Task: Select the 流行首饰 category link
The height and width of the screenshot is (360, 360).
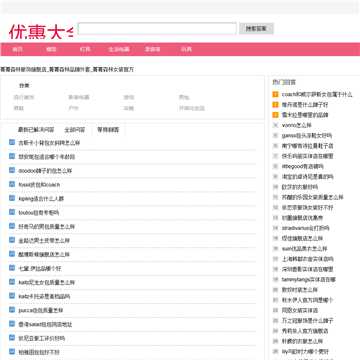Action: point(24,98)
